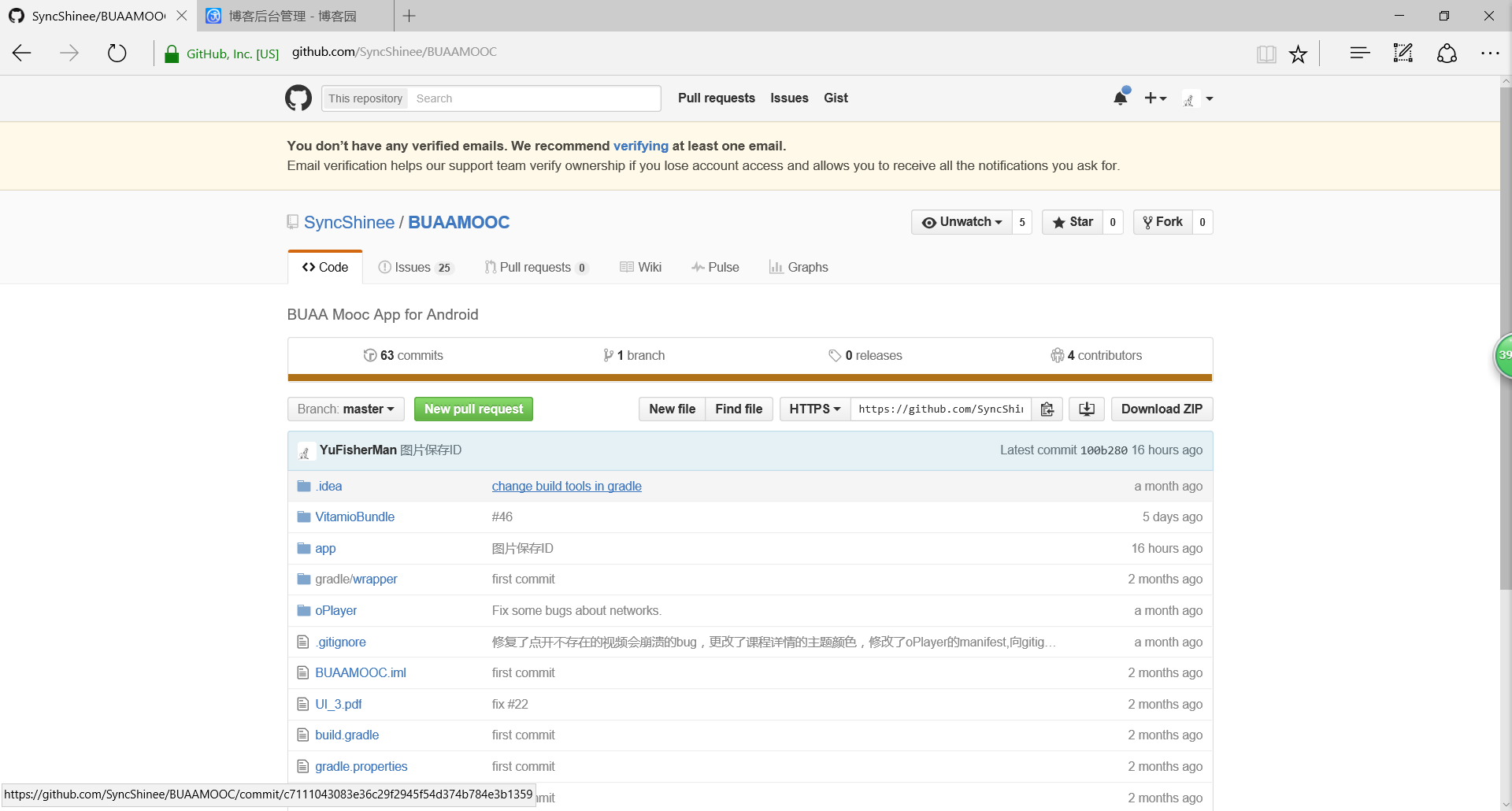This screenshot has height=811, width=1512.
Task: Click the New pull request button
Action: pyautogui.click(x=473, y=409)
